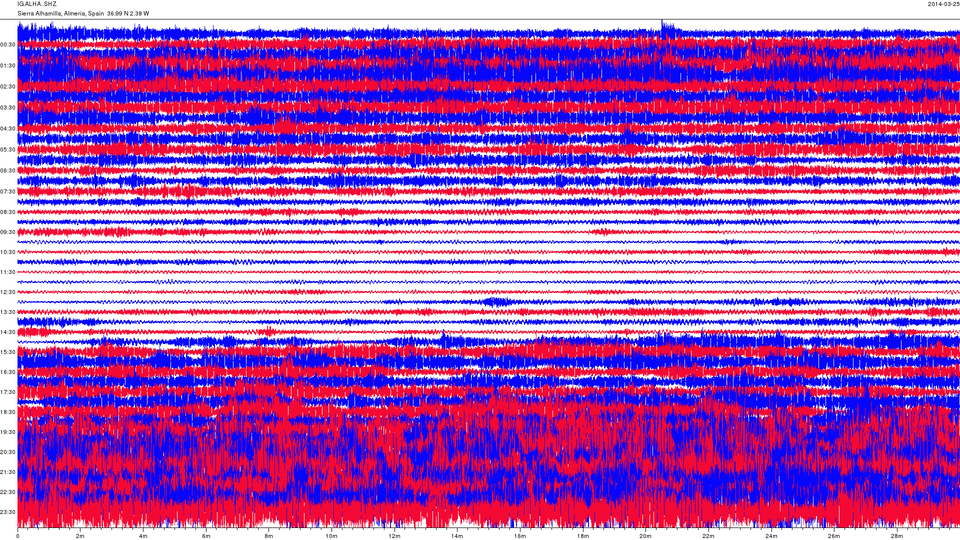Click the station code 'IG.ALHA..SHZ' header
The height and width of the screenshot is (540, 960).
37,4
